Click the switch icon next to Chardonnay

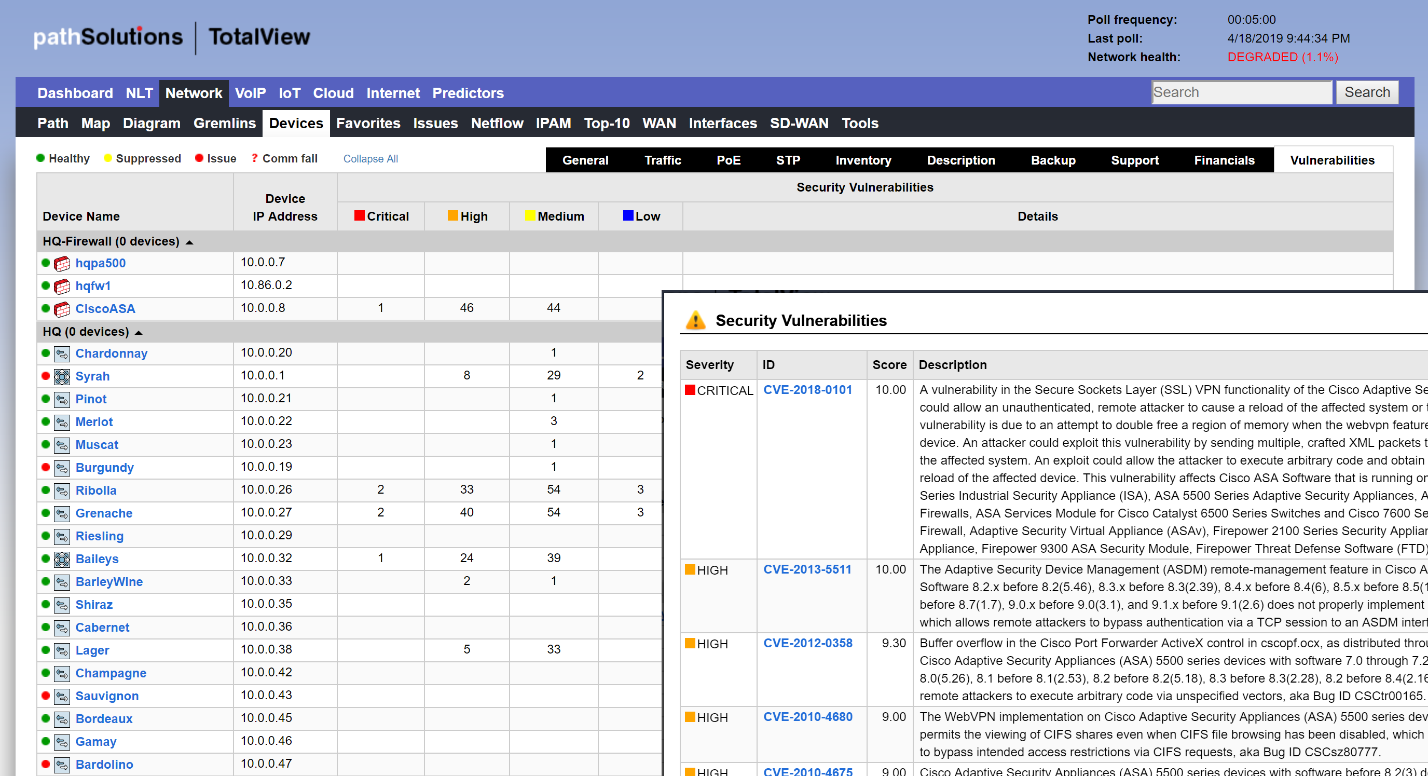click(62, 354)
